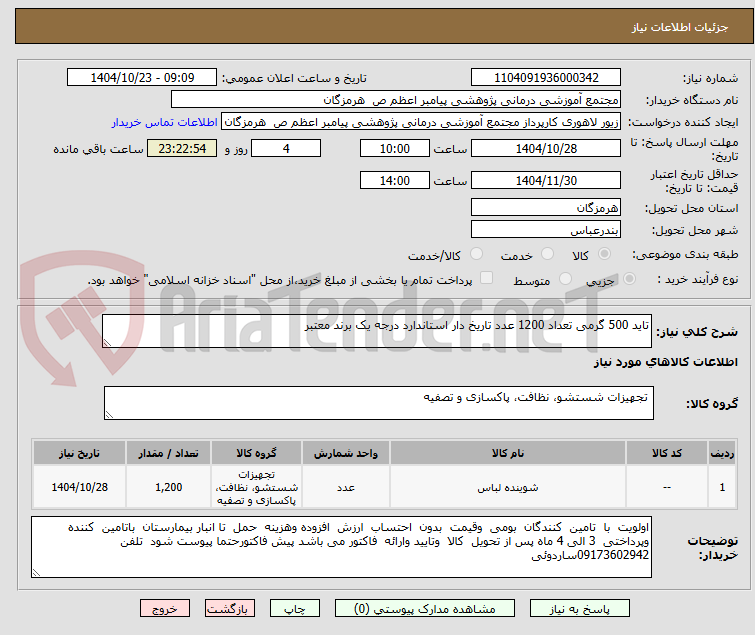Click the پاسخ به نیاز button
This screenshot has width=755, height=635.
tap(579, 609)
